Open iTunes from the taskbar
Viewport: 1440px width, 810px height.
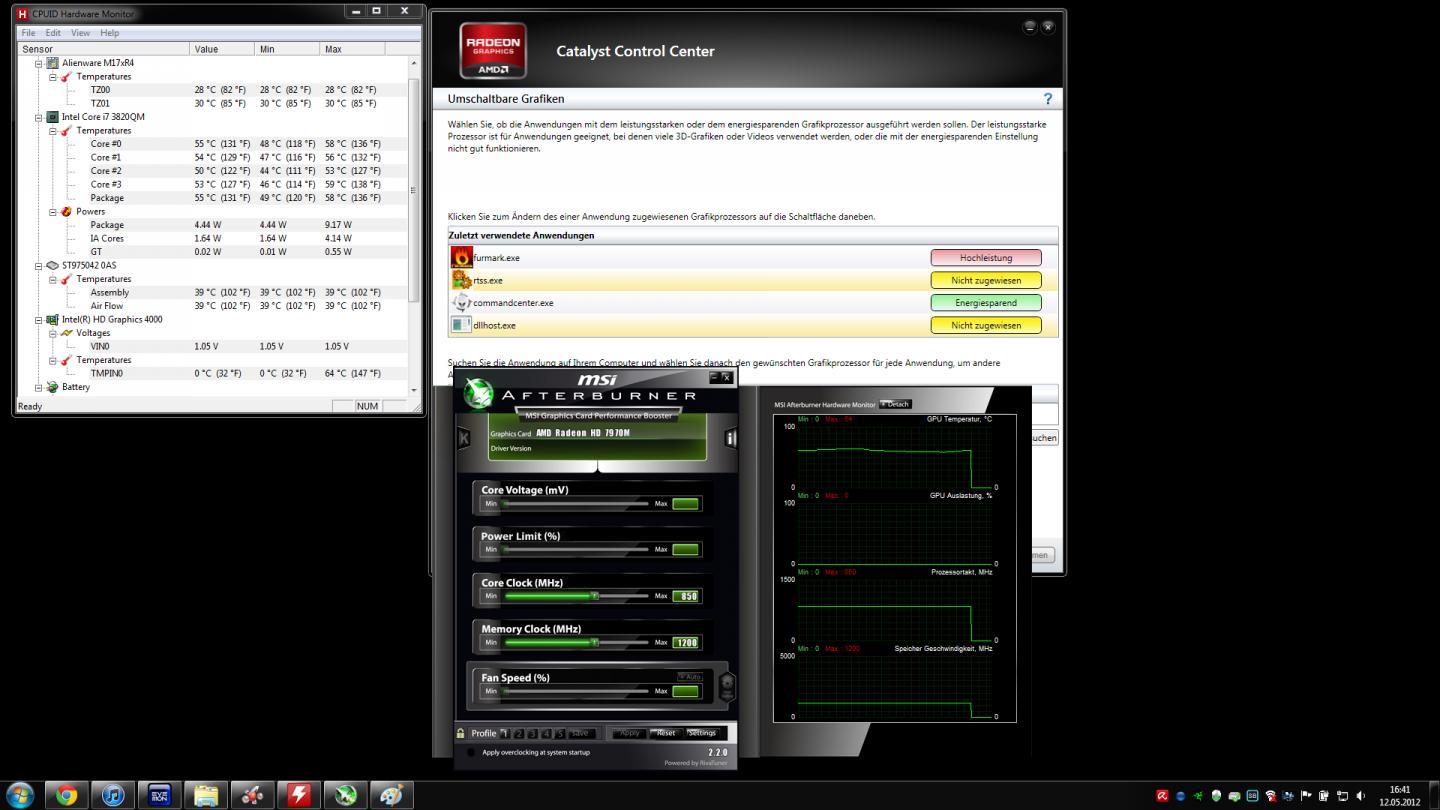[x=113, y=795]
